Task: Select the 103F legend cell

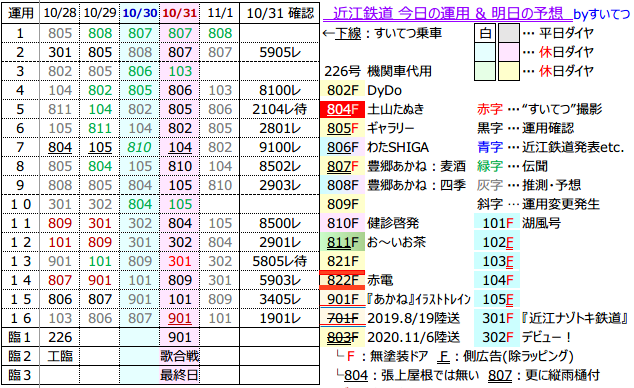Action: [x=497, y=261]
